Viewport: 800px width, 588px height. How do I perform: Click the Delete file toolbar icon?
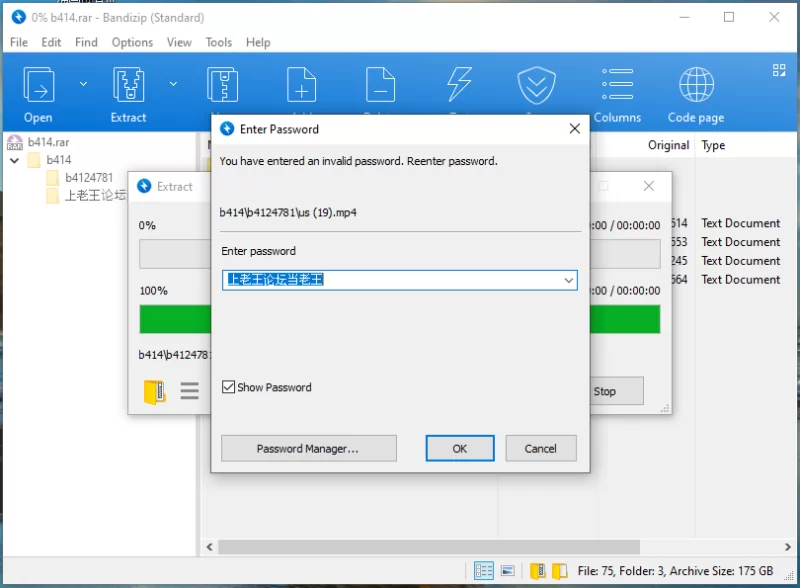(381, 85)
